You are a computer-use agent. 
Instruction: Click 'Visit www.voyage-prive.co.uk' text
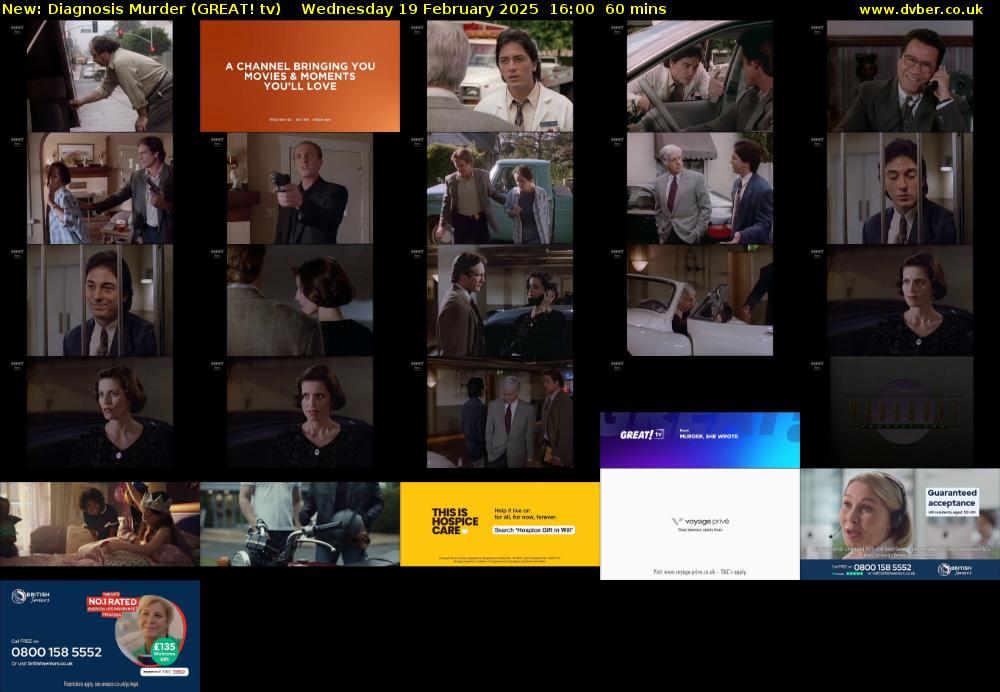pyautogui.click(x=700, y=572)
